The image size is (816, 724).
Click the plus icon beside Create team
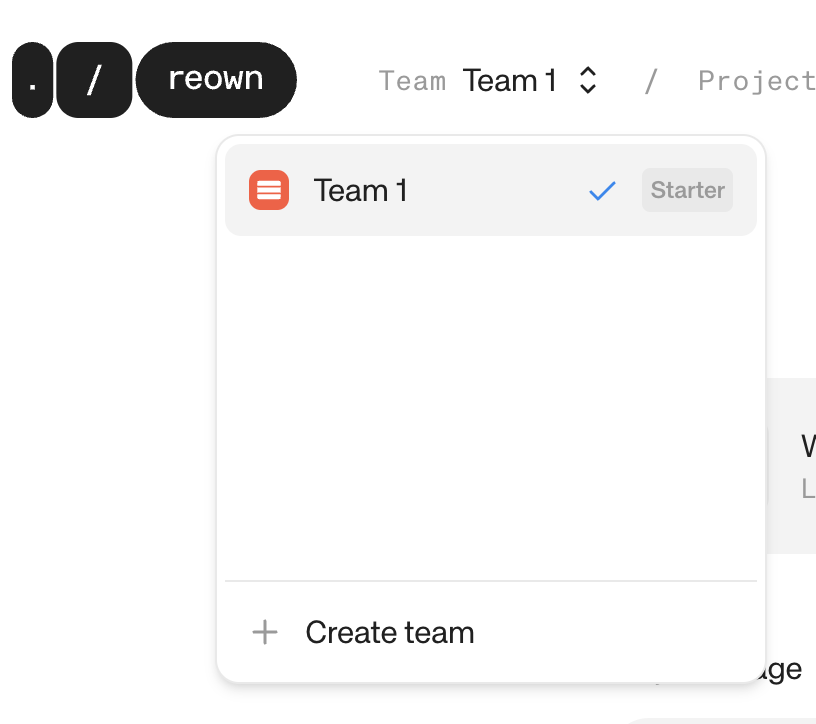tap(264, 633)
